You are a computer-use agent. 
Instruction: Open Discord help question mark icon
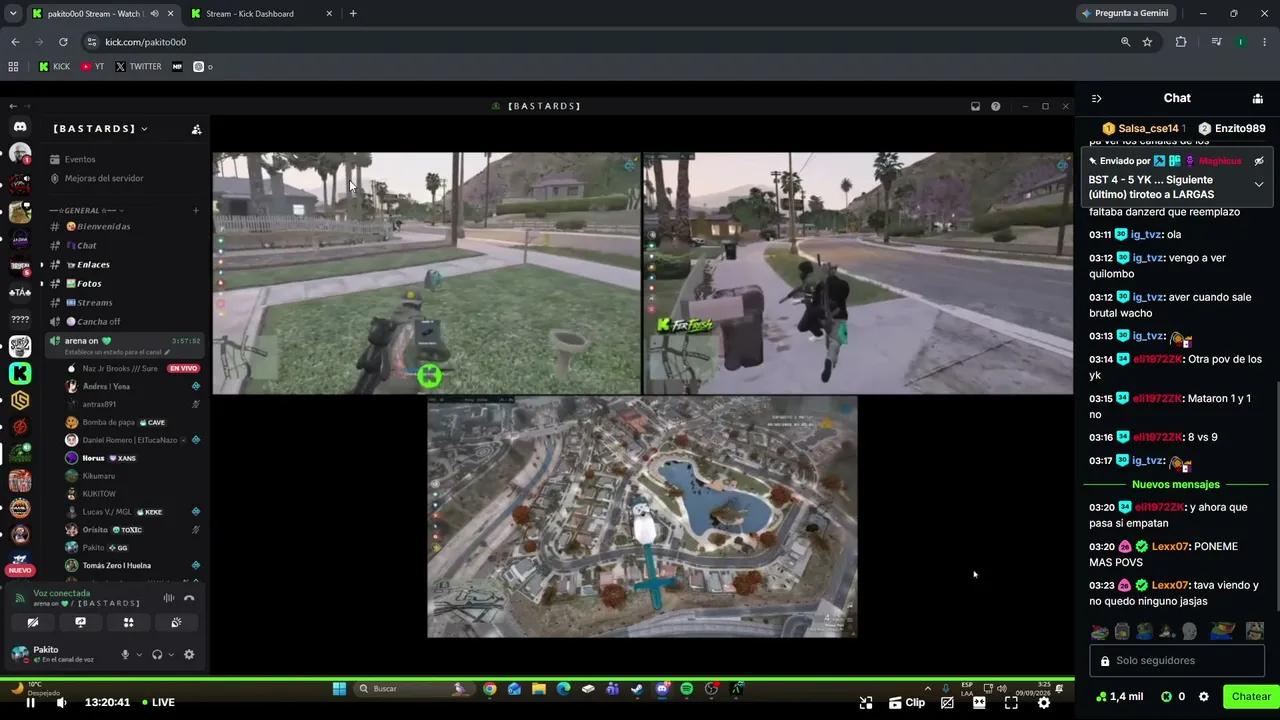(x=996, y=106)
